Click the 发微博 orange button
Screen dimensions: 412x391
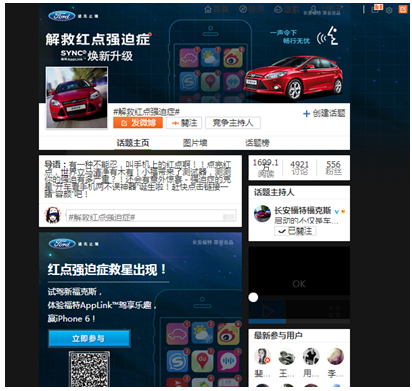(x=138, y=123)
